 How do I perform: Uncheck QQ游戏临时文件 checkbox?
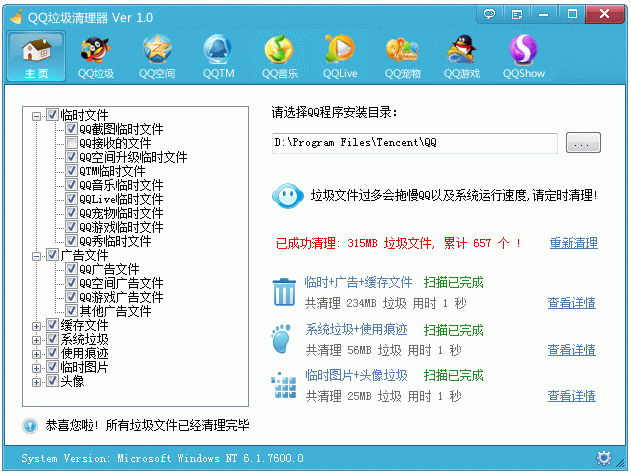point(71,227)
